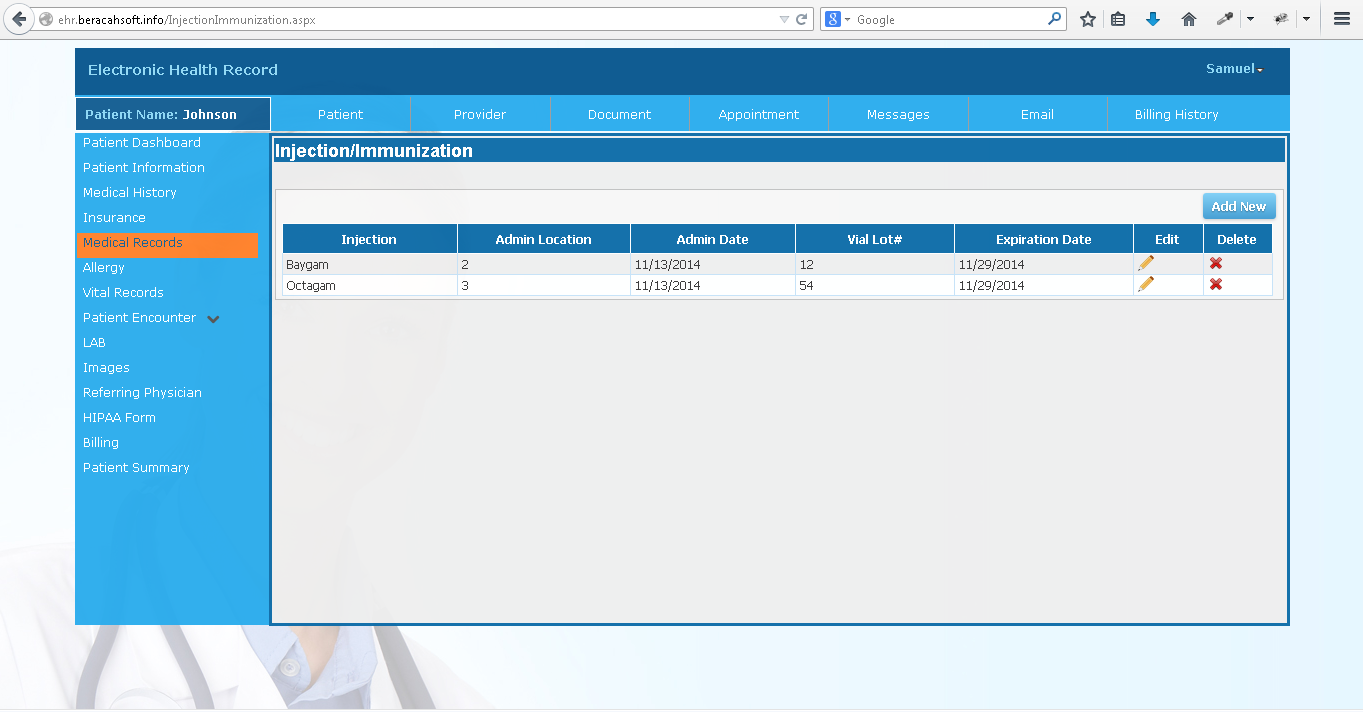Open the Insurance section
This screenshot has height=712, width=1363.
[114, 218]
